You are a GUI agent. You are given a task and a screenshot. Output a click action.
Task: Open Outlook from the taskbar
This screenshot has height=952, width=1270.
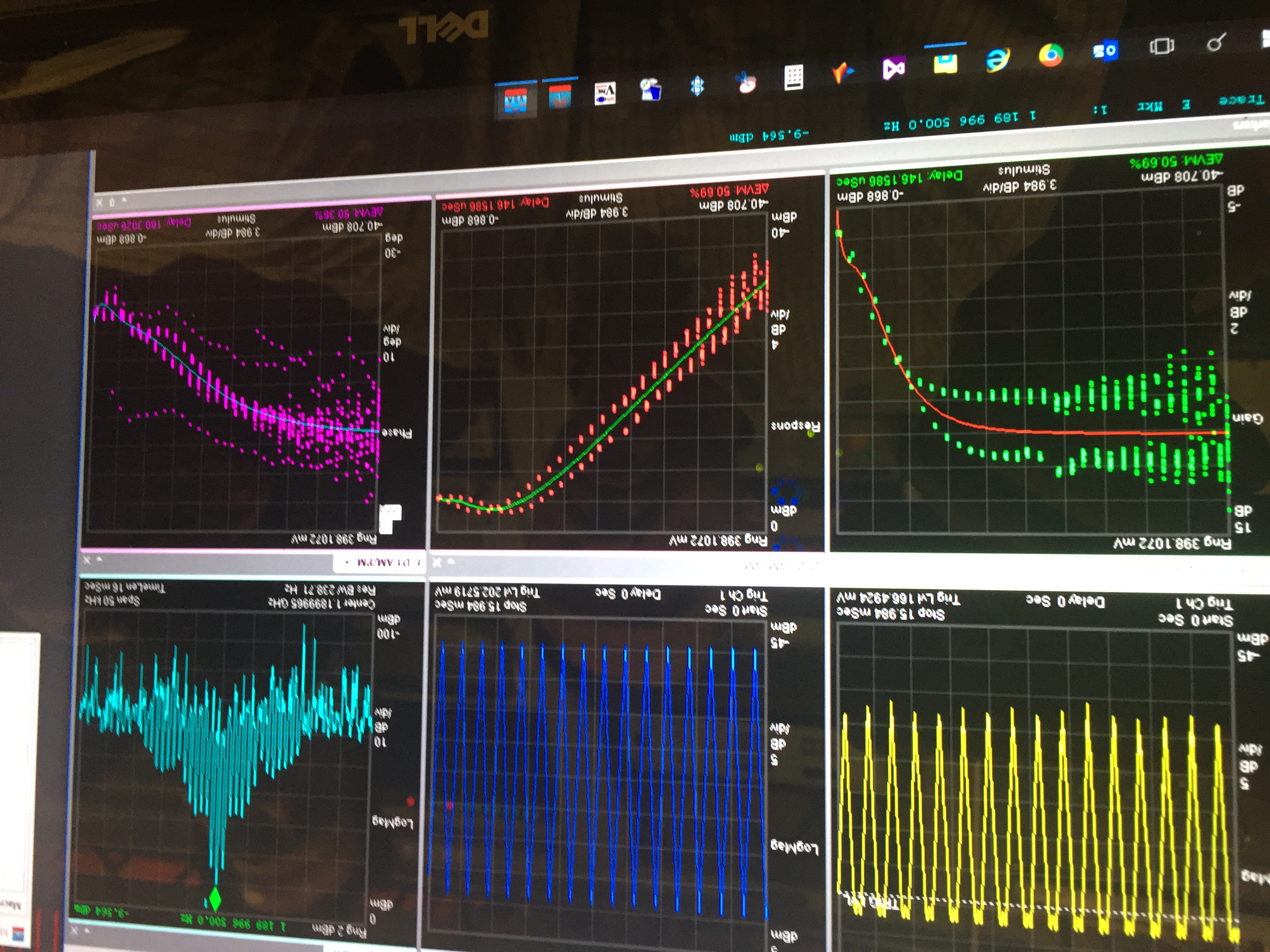(x=1105, y=51)
